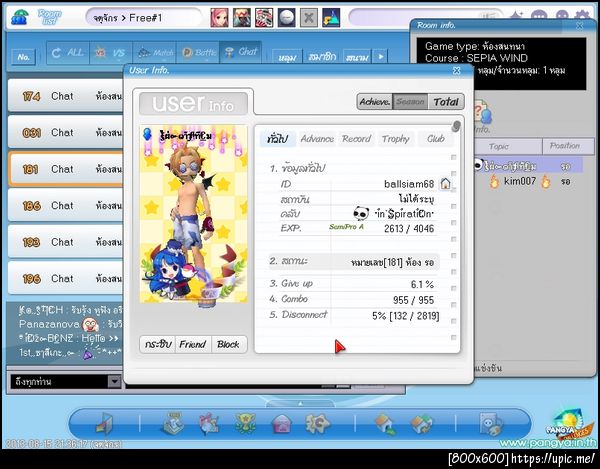Click the mountain card icon in the top bar

(331, 18)
